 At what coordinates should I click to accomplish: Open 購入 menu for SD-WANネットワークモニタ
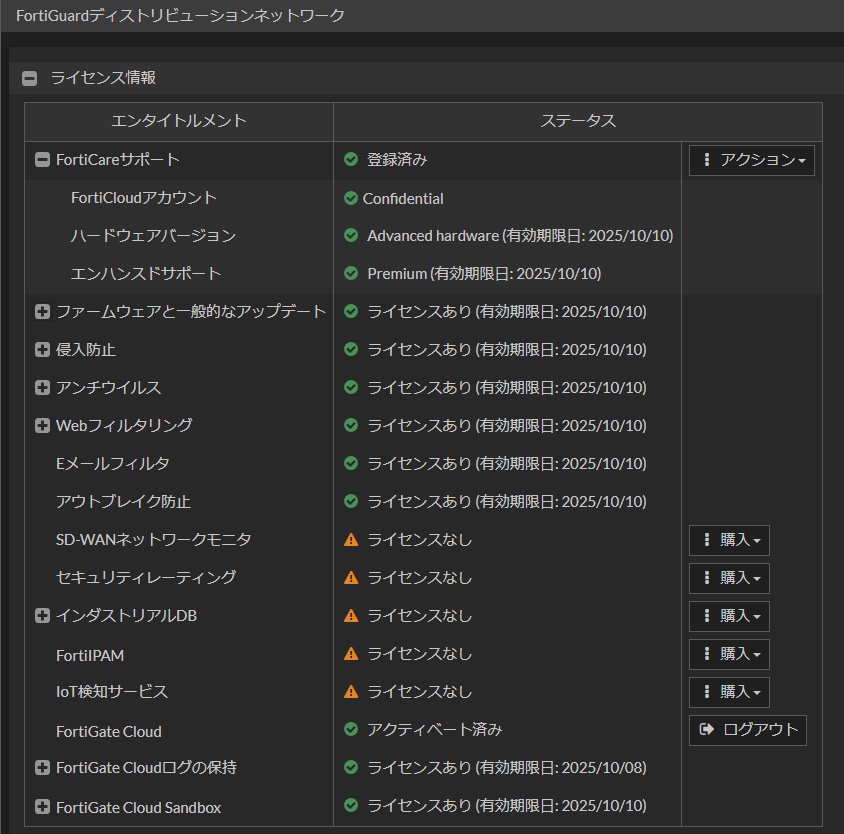(729, 540)
